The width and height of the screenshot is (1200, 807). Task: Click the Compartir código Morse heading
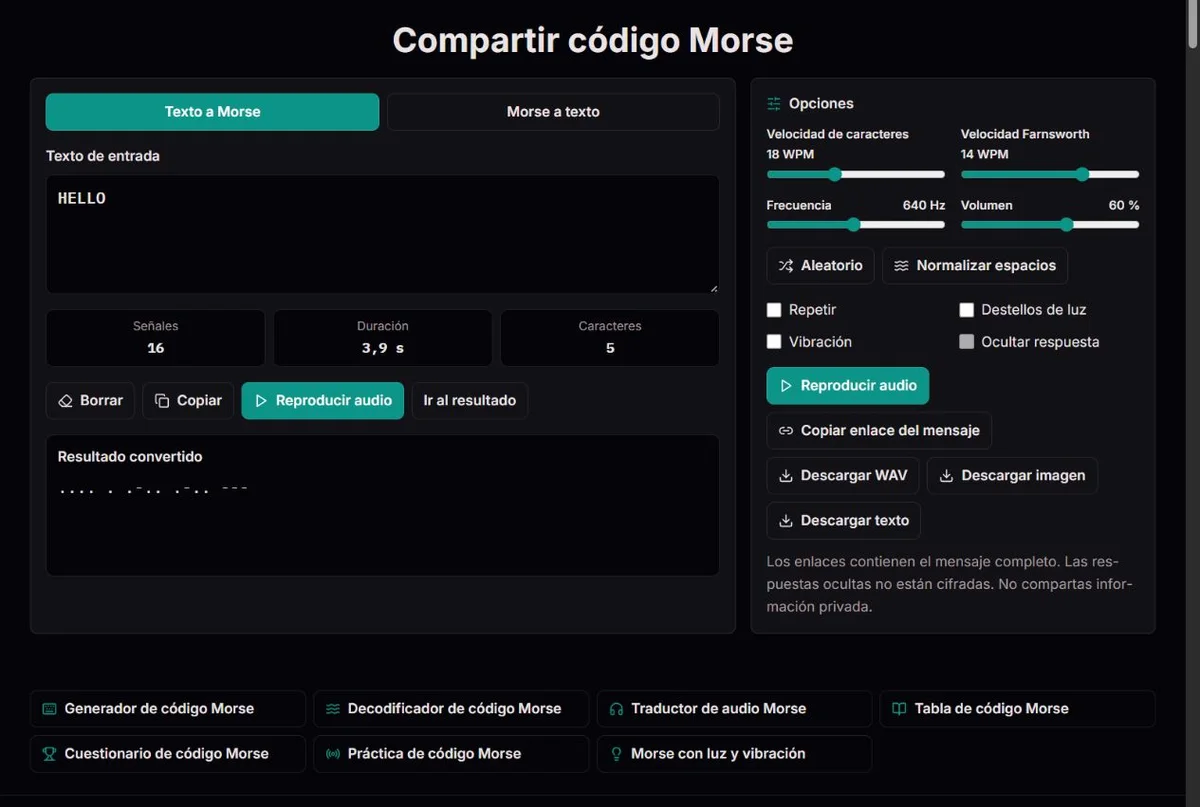tap(593, 40)
